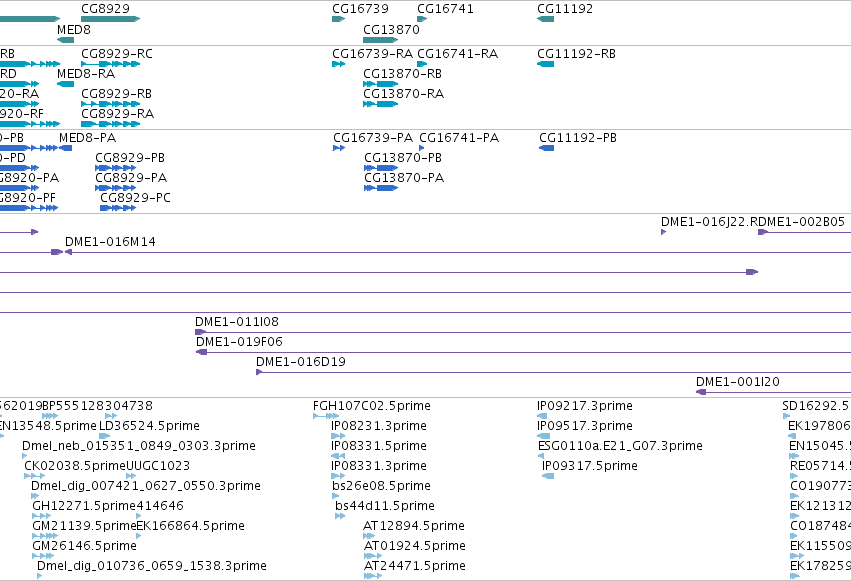Select transcript CG8929-RB
This screenshot has width=851, height=581.
point(111,104)
